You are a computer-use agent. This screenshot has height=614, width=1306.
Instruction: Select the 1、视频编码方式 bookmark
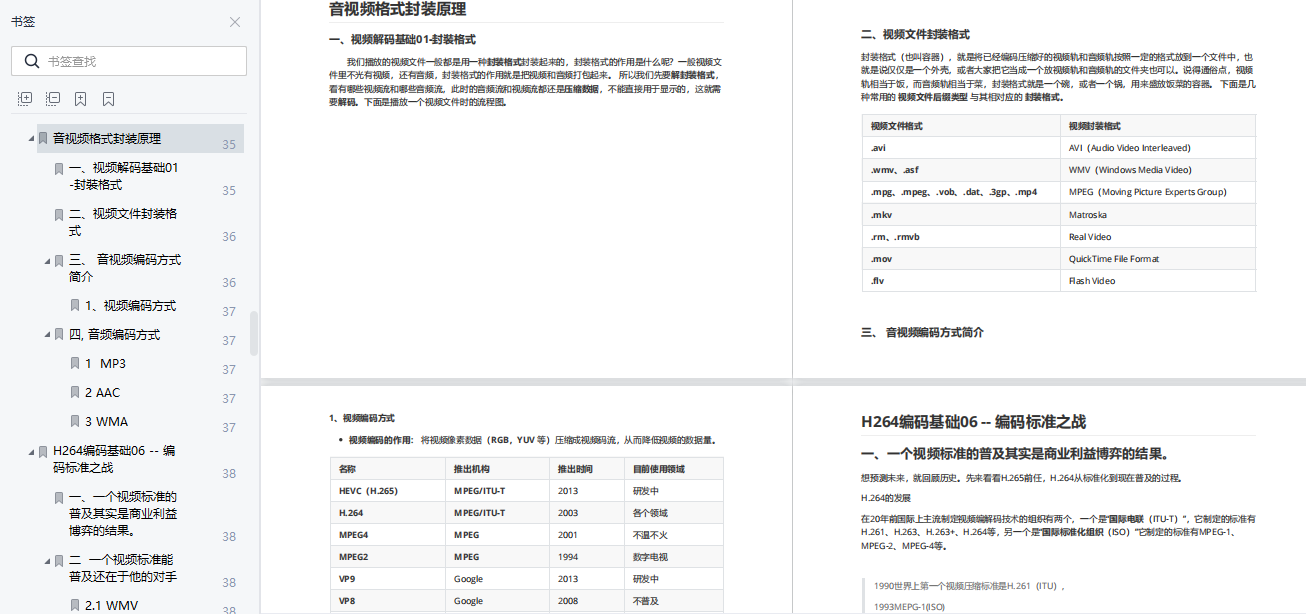pos(130,305)
